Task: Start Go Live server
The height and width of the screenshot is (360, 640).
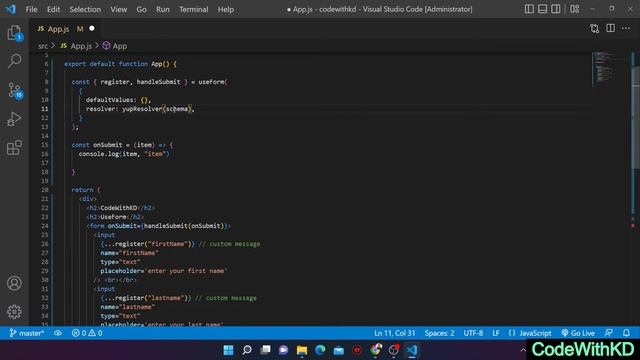Action: (x=578, y=333)
